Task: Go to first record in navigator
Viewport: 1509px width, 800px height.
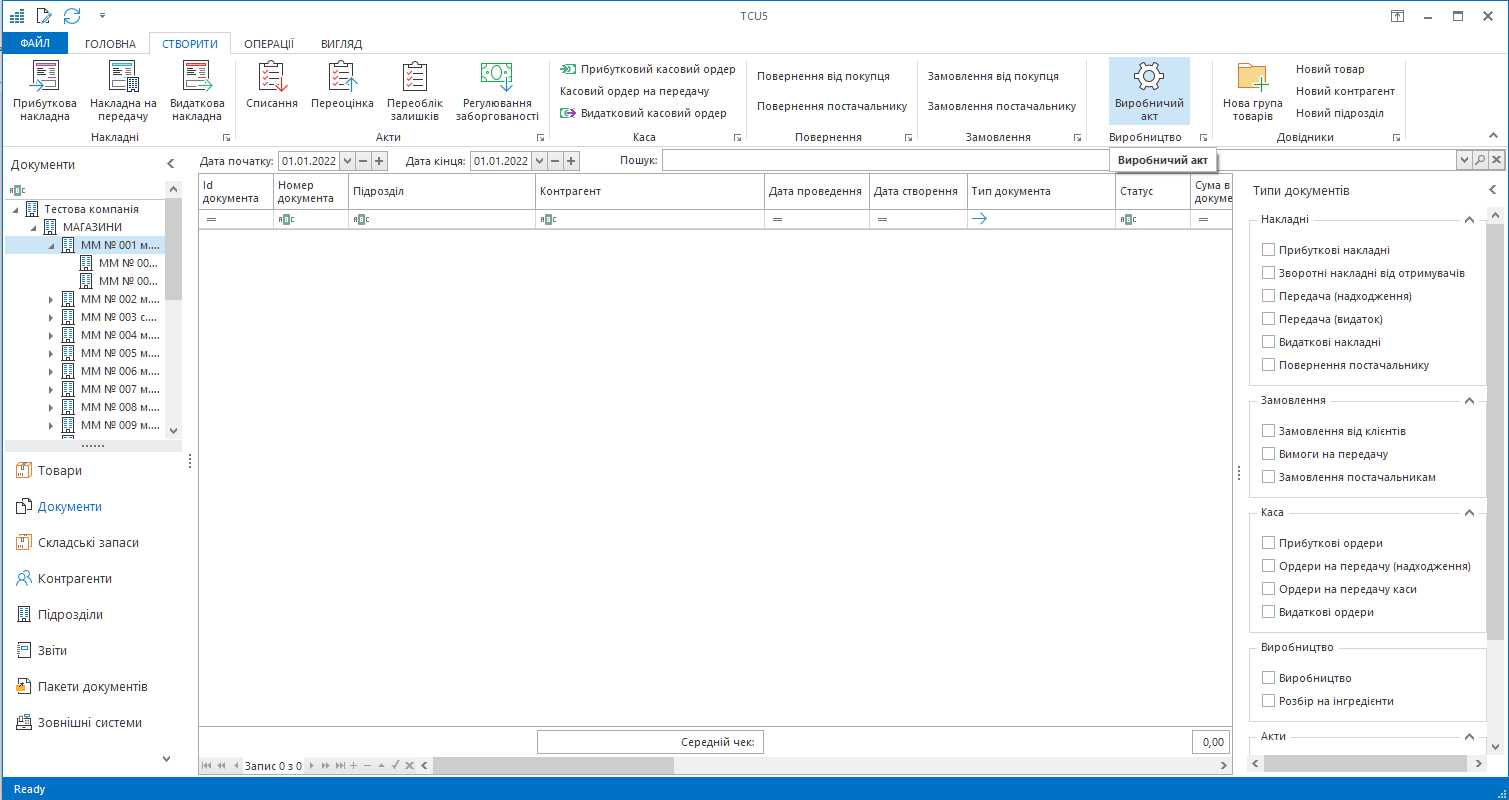Action: pyautogui.click(x=207, y=765)
